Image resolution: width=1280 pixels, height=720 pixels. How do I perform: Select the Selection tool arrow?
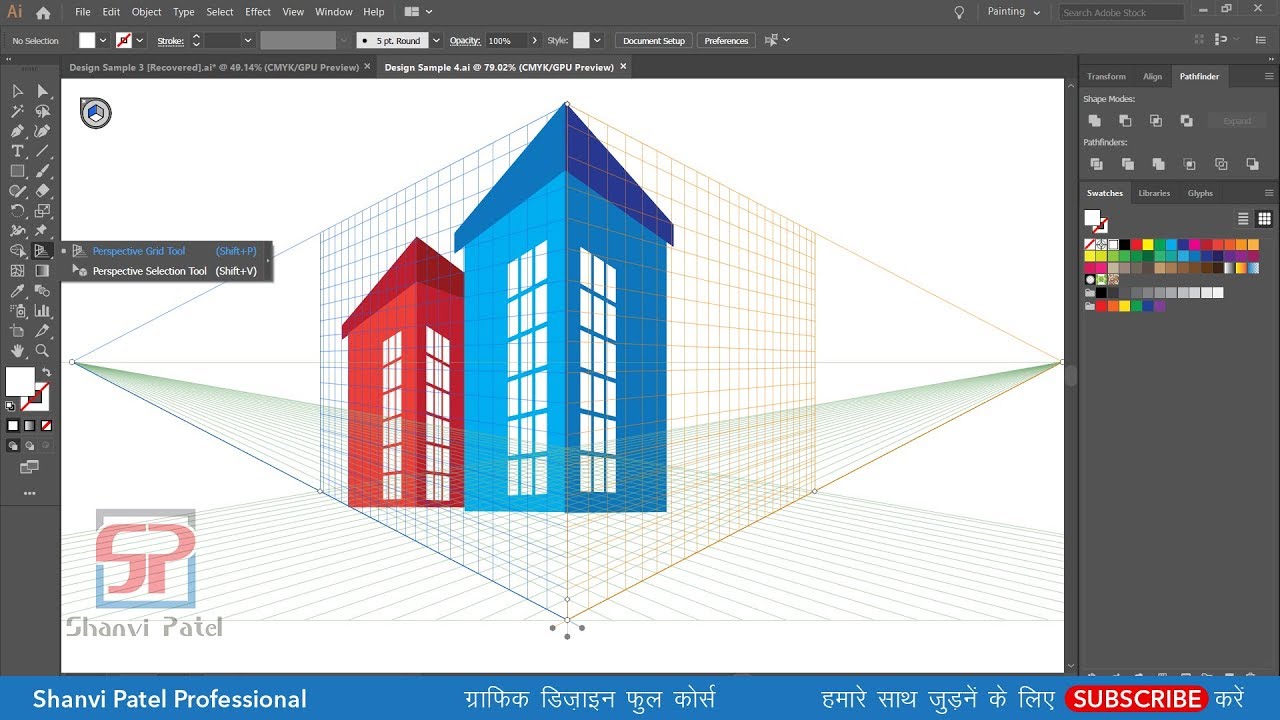click(x=17, y=91)
